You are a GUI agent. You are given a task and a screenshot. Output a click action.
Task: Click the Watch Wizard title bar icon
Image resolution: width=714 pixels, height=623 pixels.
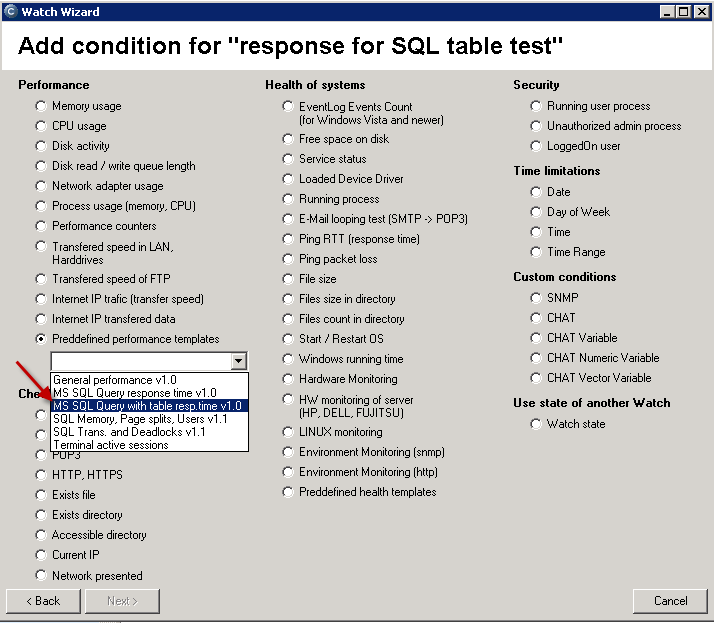10,11
